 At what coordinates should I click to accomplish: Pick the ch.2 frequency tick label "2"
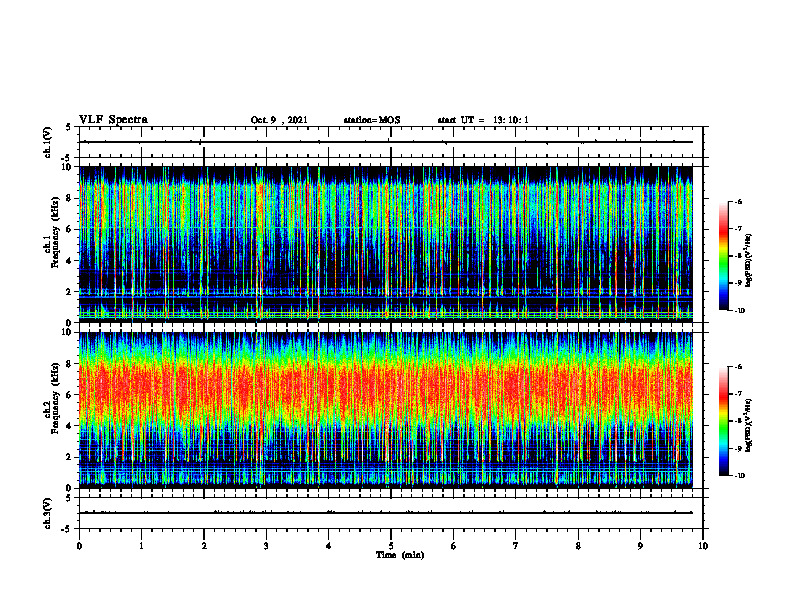pyautogui.click(x=70, y=457)
